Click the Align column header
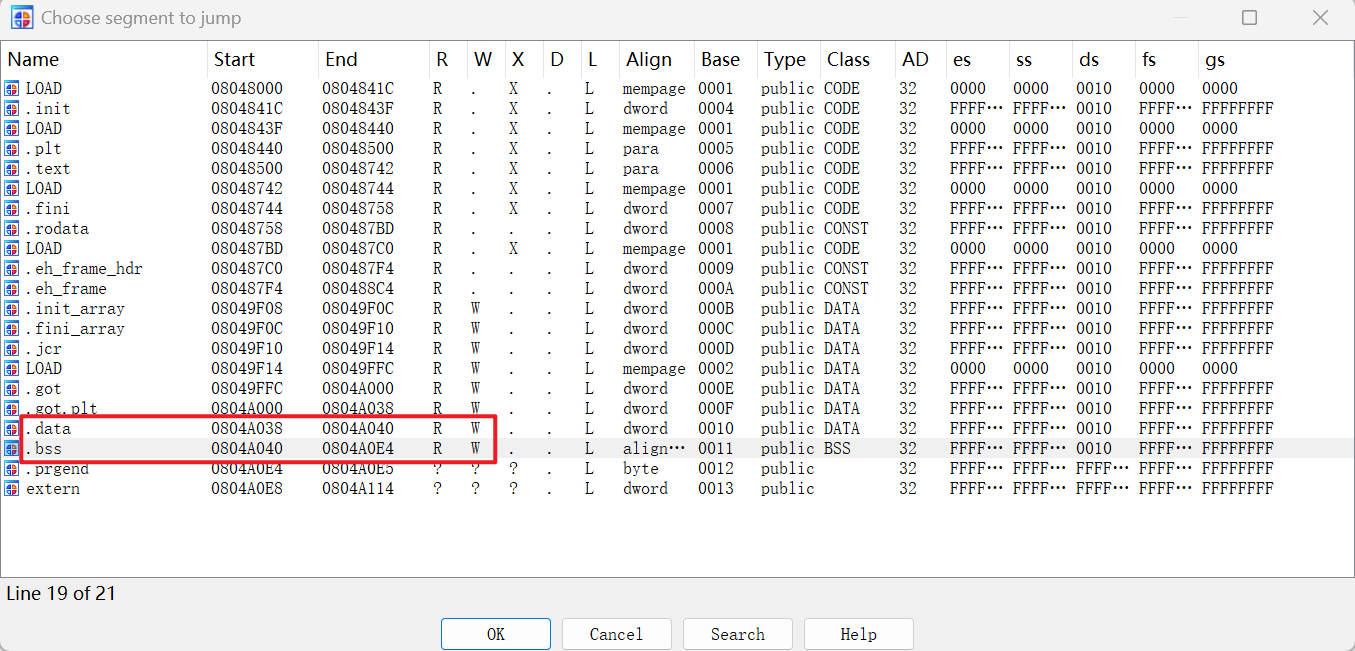Viewport: 1355px width, 651px height. (648, 60)
